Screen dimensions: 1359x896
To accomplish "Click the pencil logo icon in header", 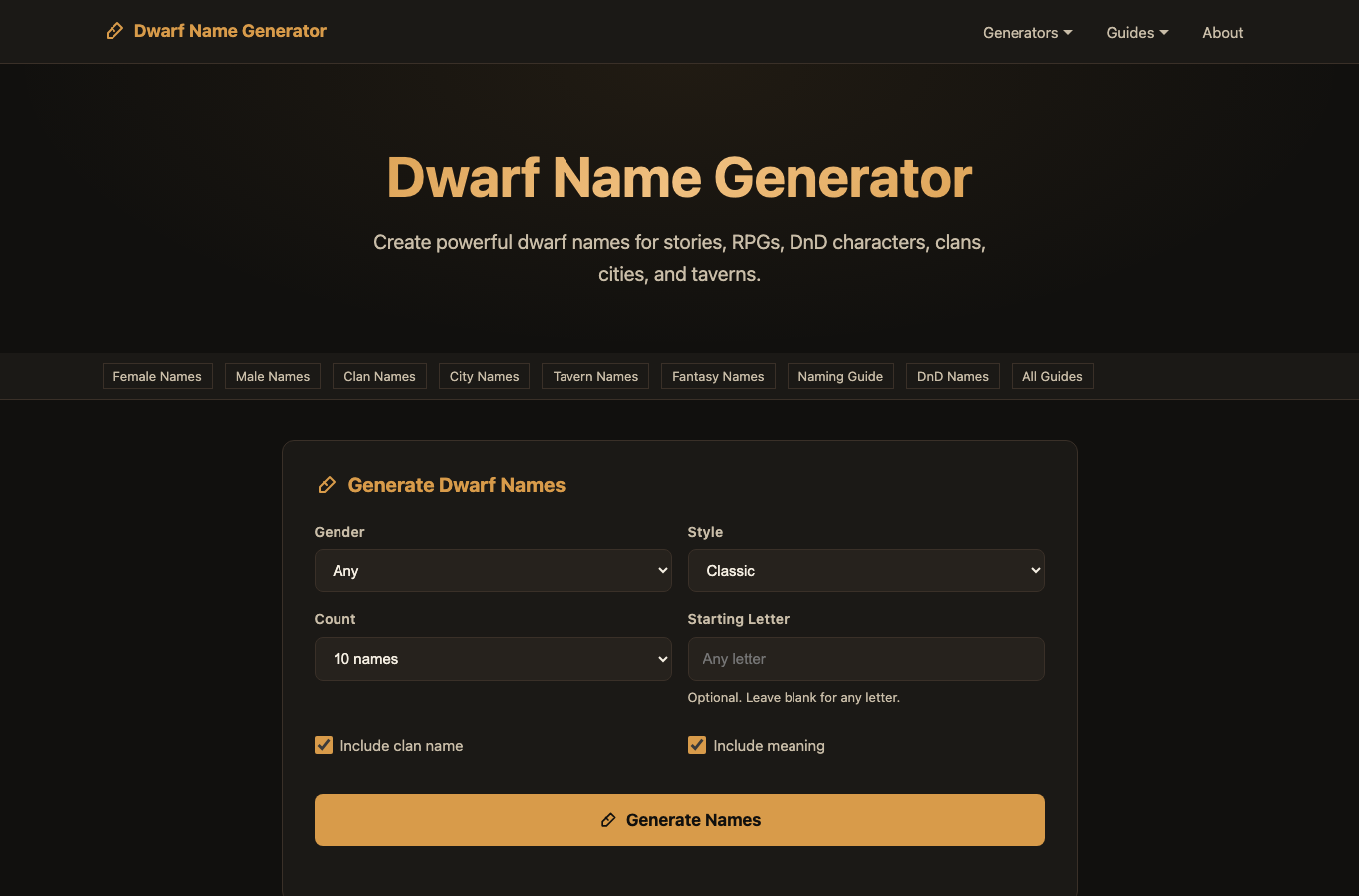I will pos(114,31).
